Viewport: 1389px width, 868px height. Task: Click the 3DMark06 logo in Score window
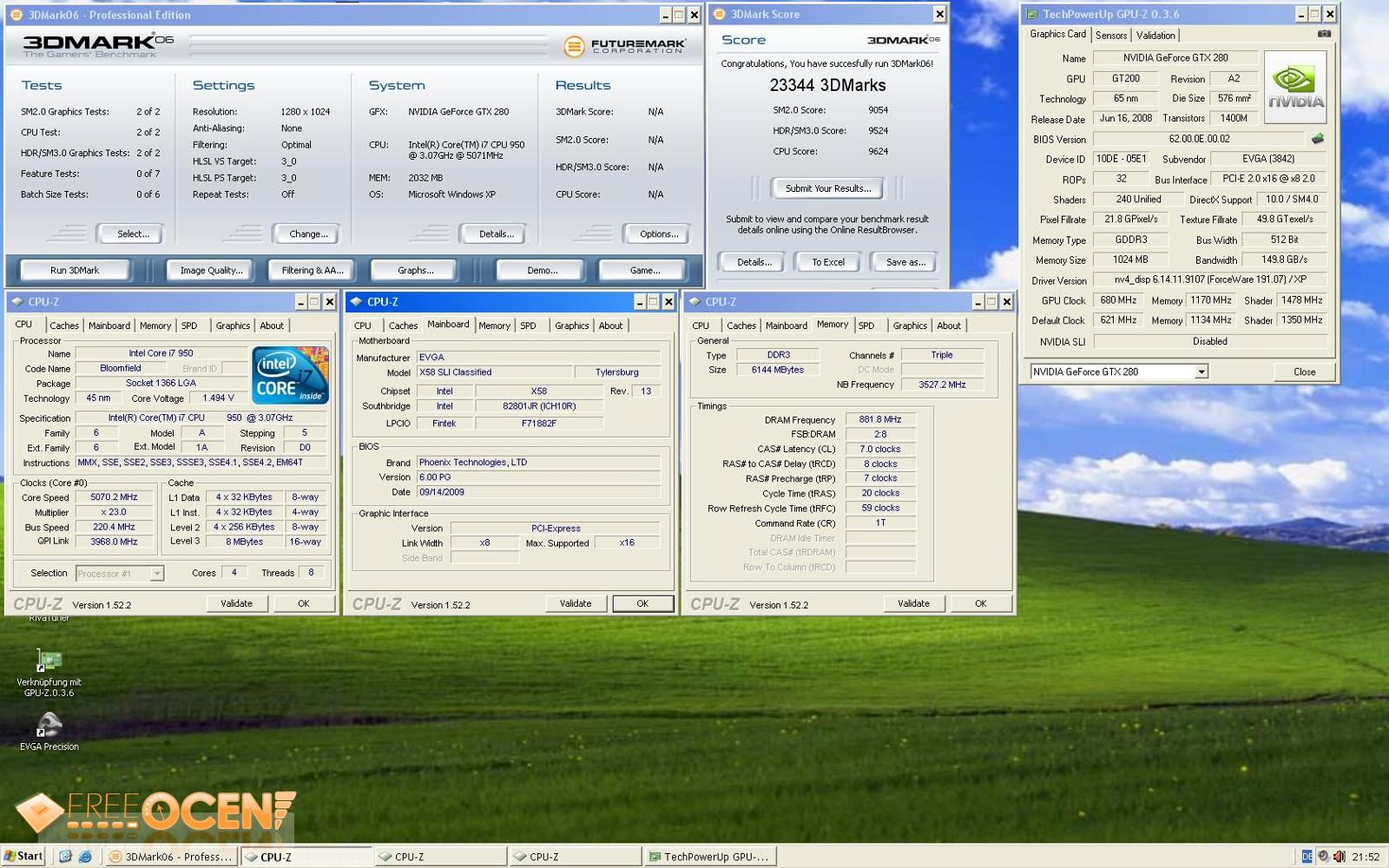[903, 40]
